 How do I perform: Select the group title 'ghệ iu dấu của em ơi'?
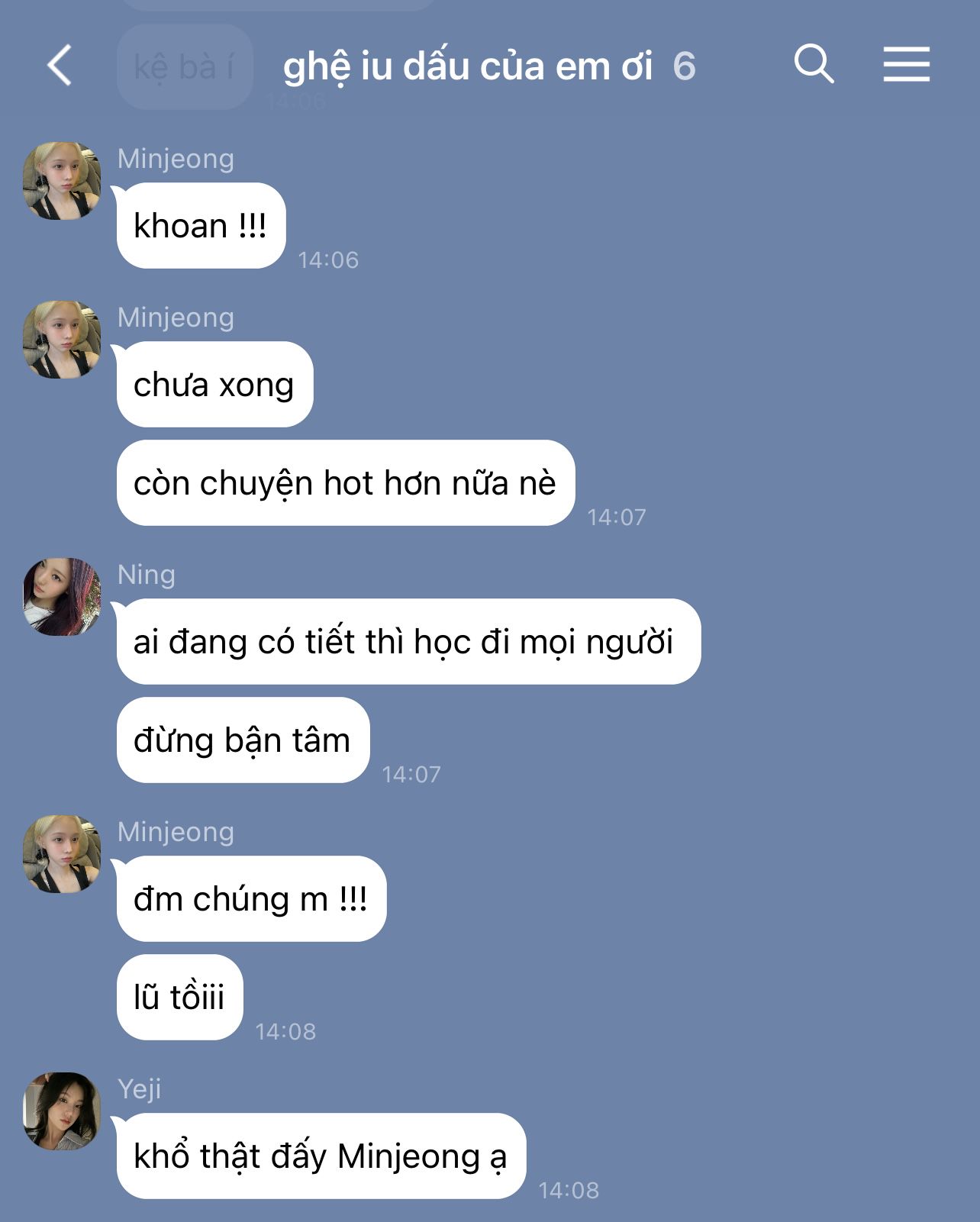(468, 66)
